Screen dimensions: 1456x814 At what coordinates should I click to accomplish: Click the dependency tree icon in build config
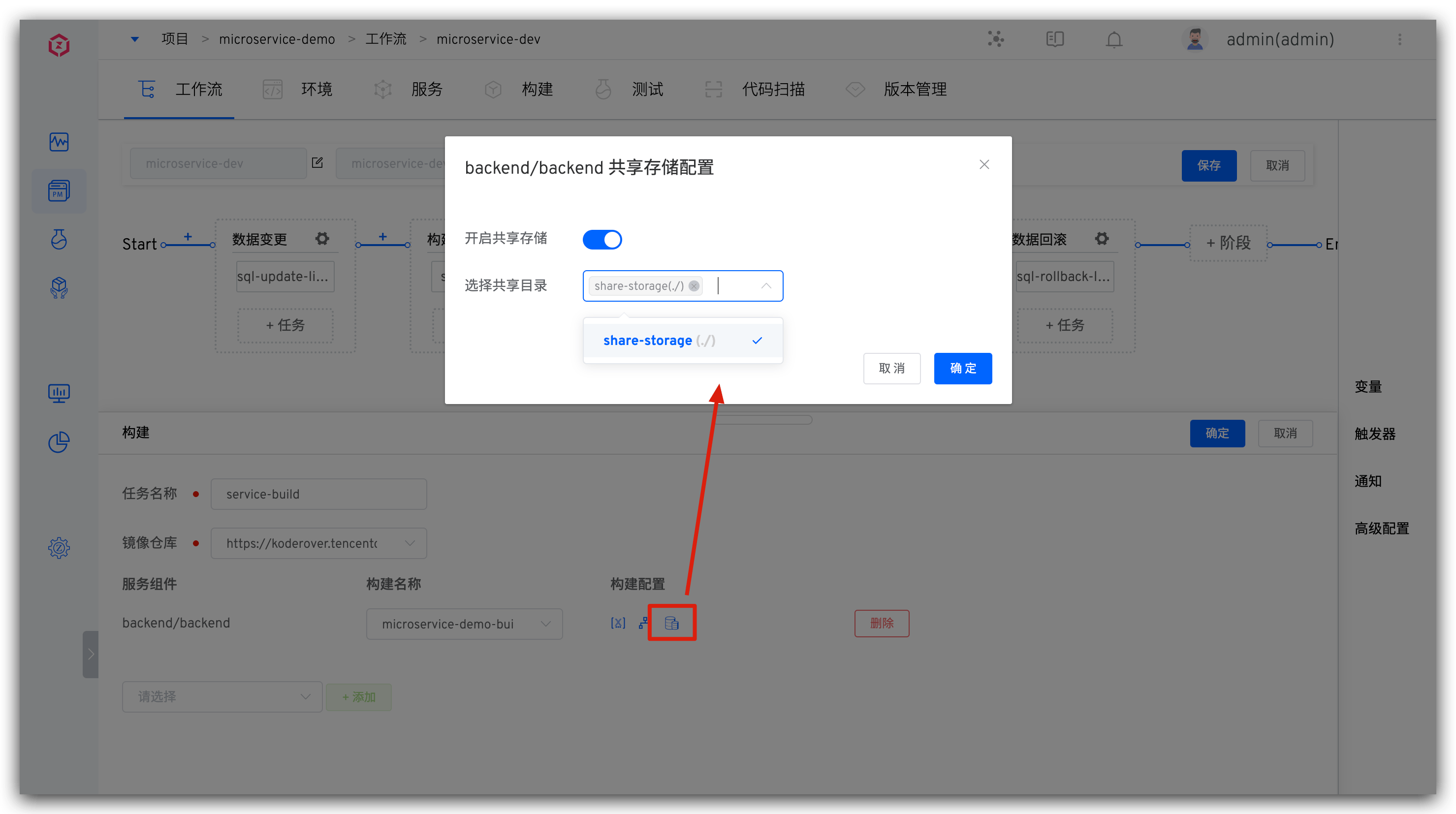(x=644, y=623)
